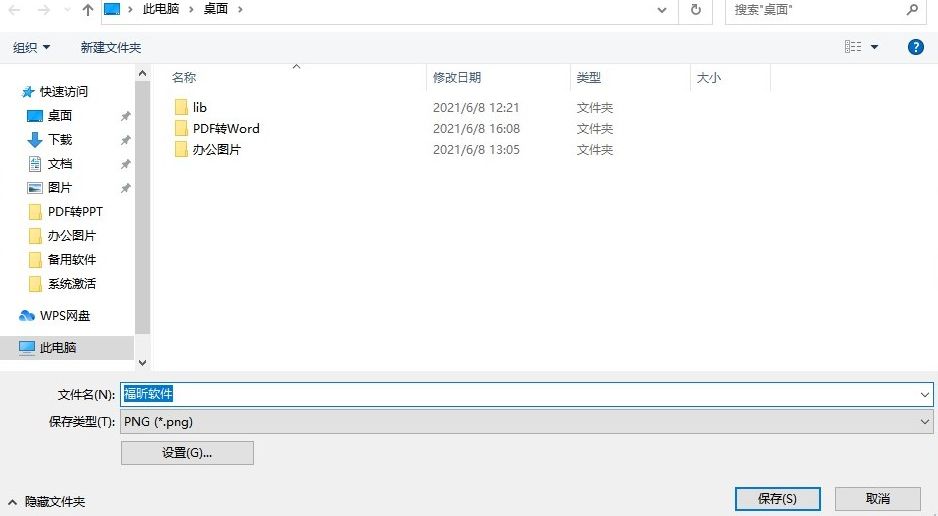Click the 快速访问 star icon
The image size is (938, 516).
pyautogui.click(x=28, y=91)
